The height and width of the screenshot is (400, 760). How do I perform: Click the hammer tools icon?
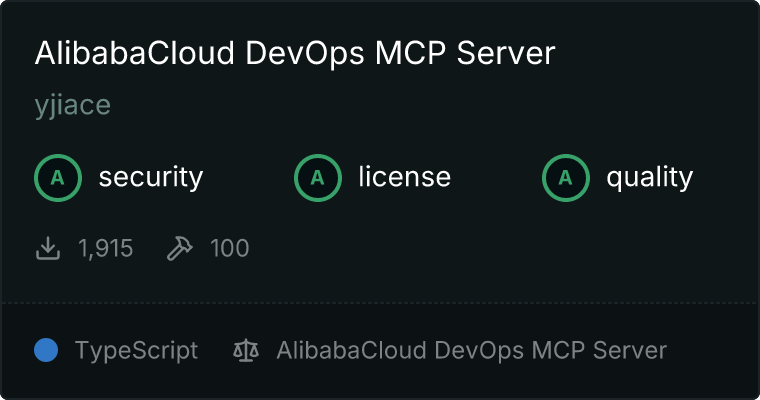tap(180, 248)
